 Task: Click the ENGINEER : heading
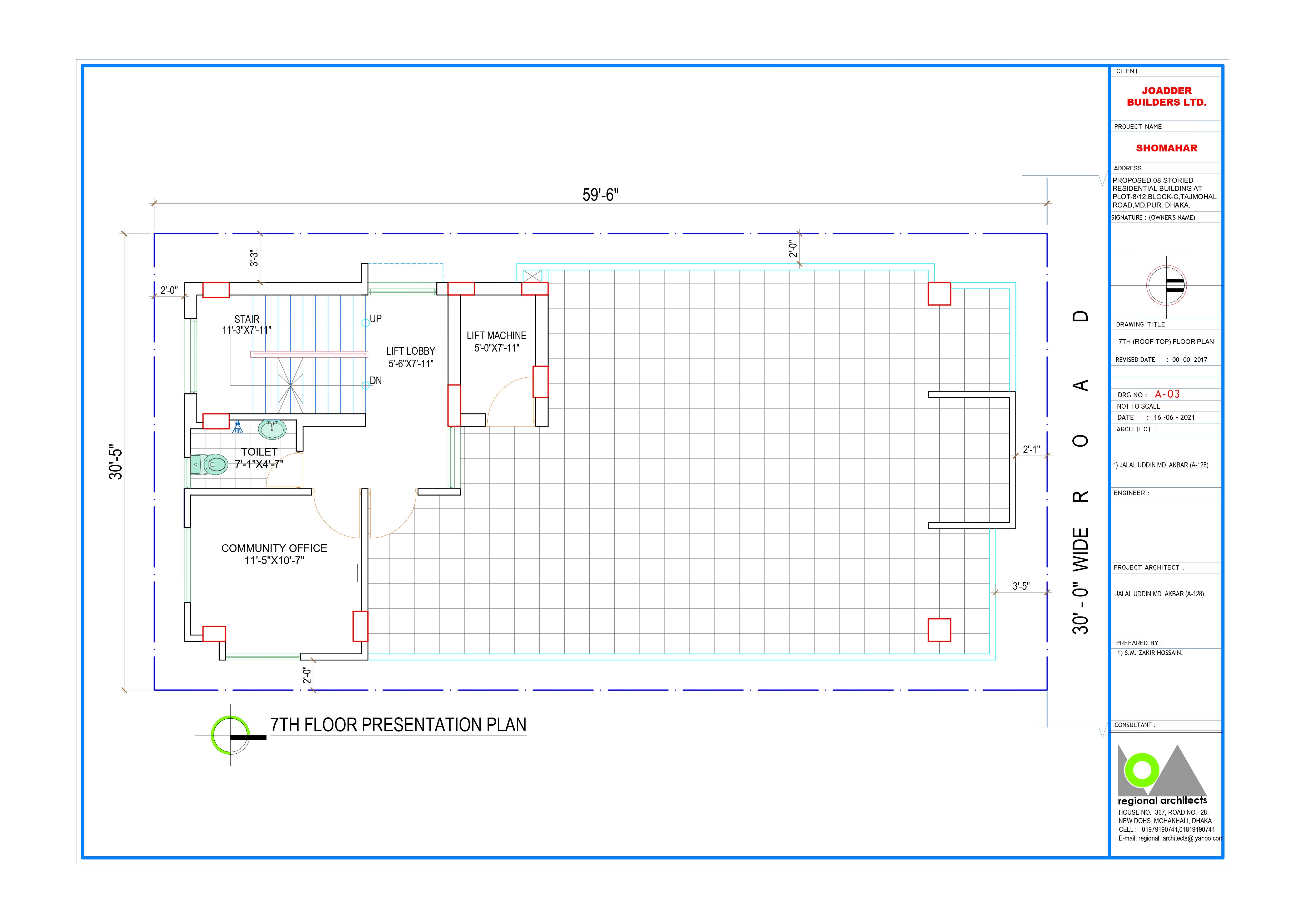click(x=1131, y=493)
